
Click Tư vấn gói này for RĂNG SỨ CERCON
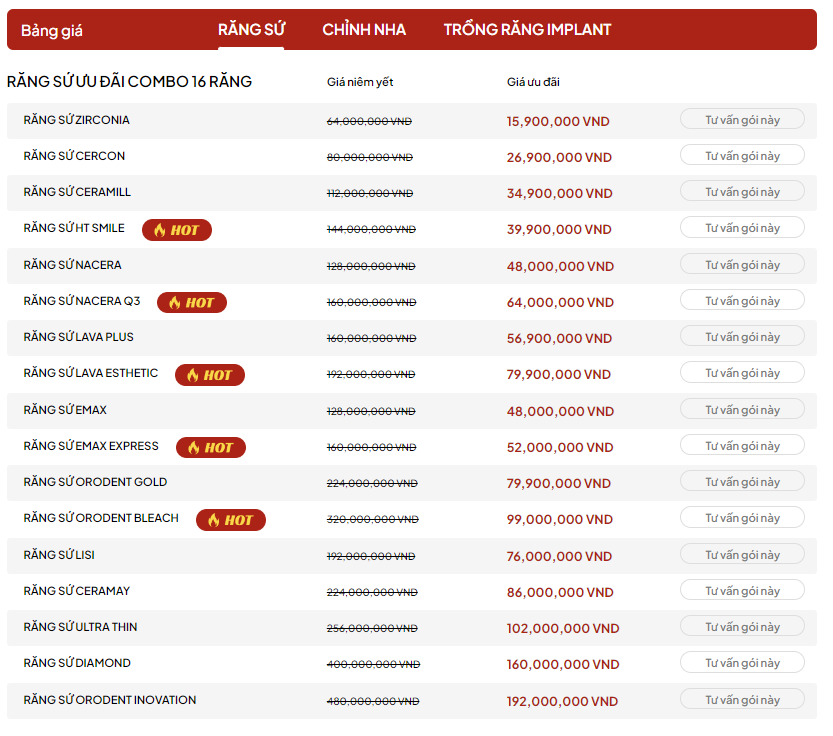[742, 154]
